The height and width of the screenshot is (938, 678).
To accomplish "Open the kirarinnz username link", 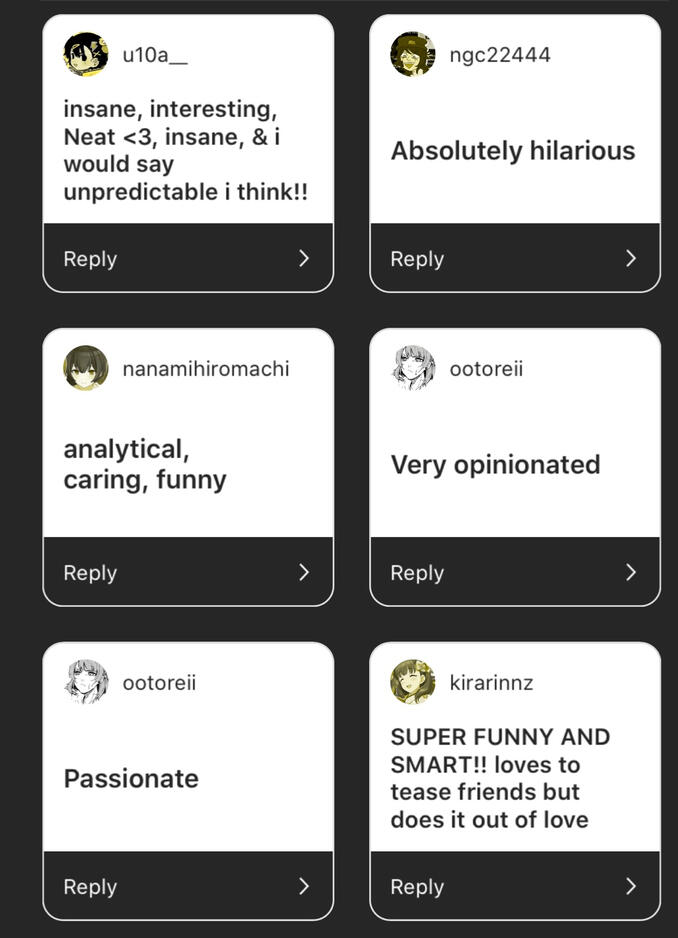I will coord(491,683).
